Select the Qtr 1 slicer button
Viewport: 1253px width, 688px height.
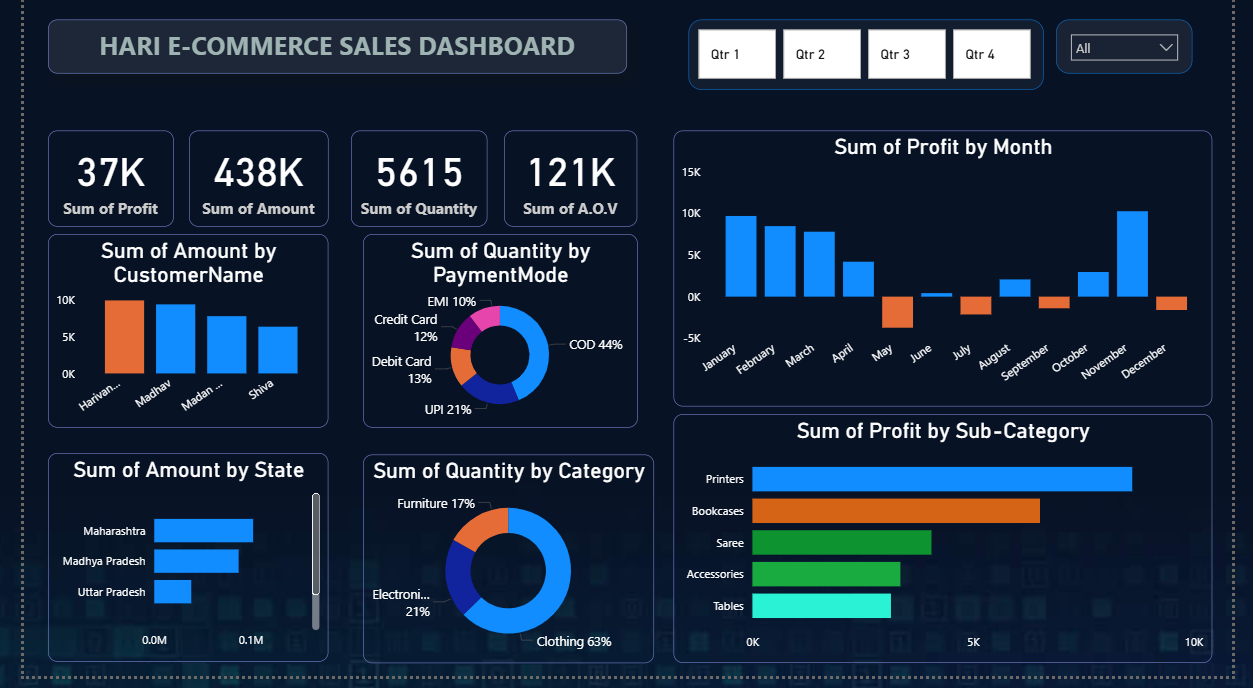(737, 53)
